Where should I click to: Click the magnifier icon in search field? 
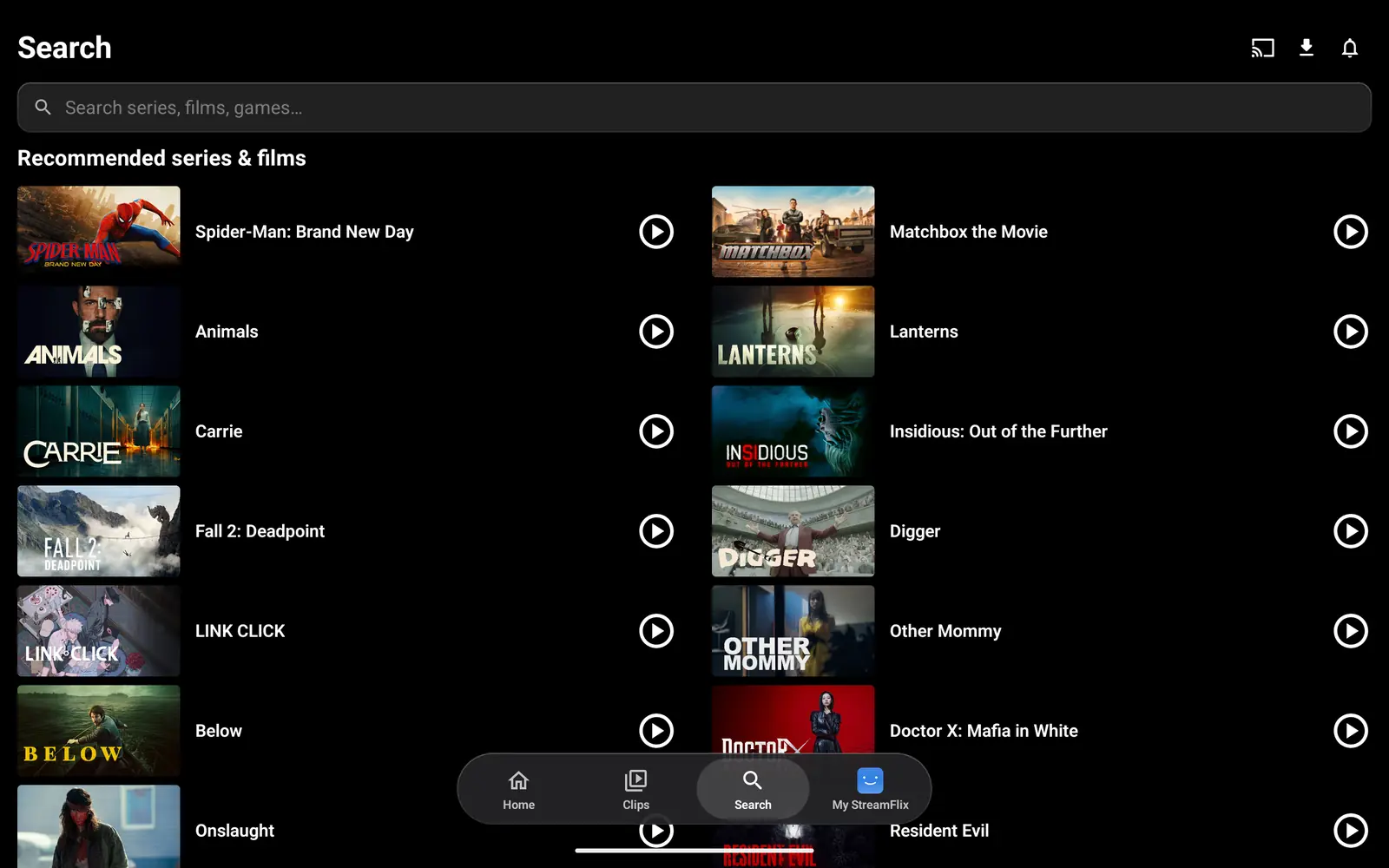click(43, 107)
